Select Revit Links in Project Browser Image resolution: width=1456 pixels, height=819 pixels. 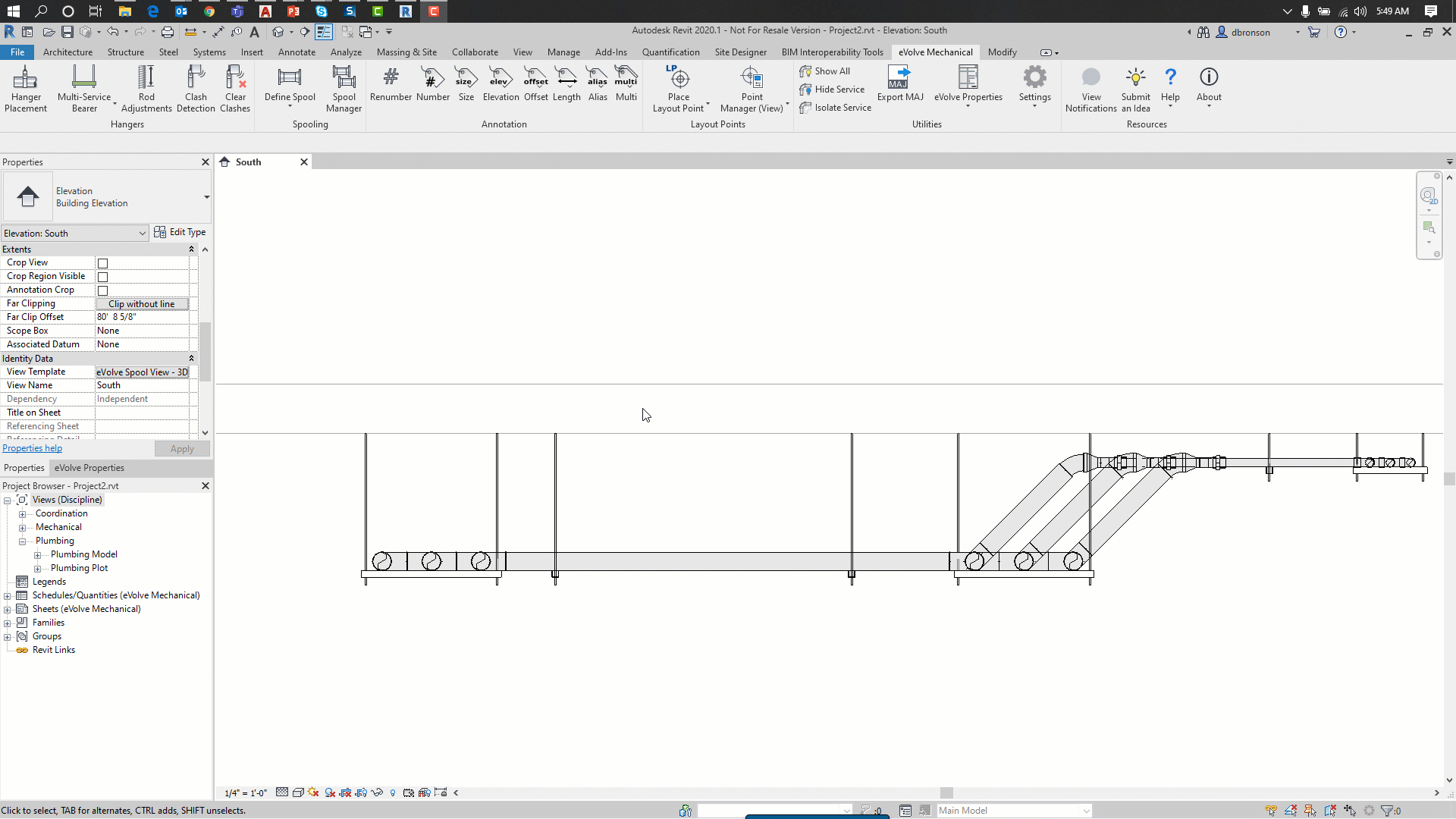pos(53,650)
